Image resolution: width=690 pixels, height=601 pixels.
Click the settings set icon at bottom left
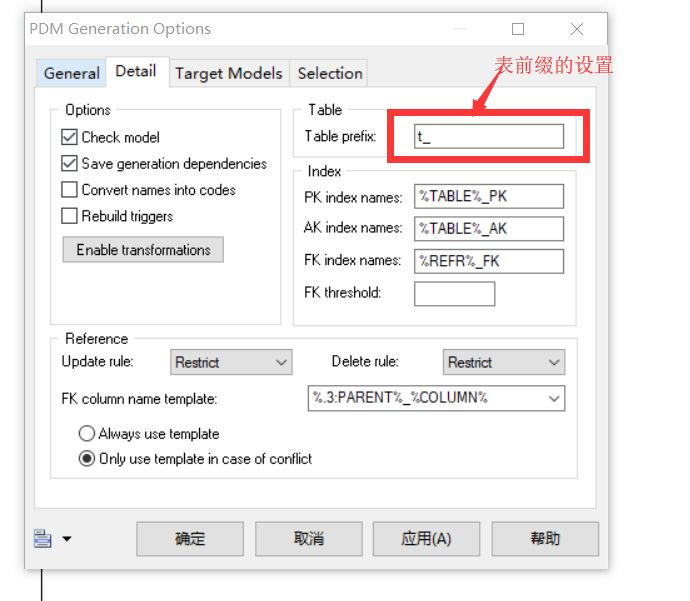[x=43, y=539]
